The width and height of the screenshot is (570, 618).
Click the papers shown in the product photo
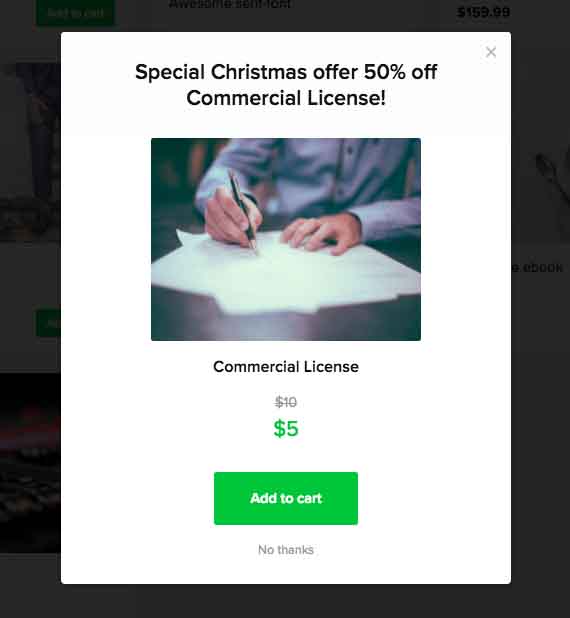284,276
